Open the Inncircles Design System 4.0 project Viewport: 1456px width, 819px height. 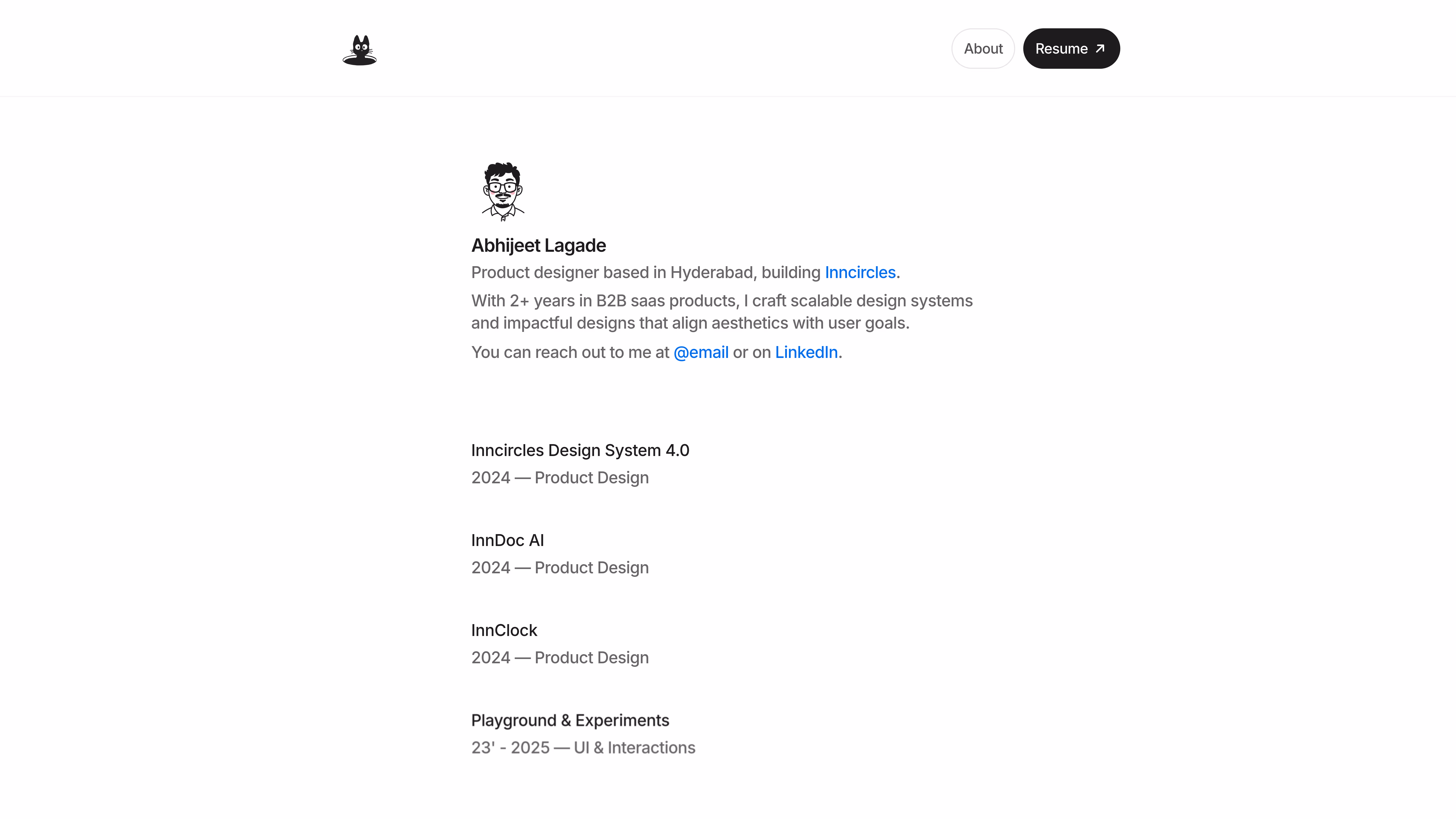[580, 450]
